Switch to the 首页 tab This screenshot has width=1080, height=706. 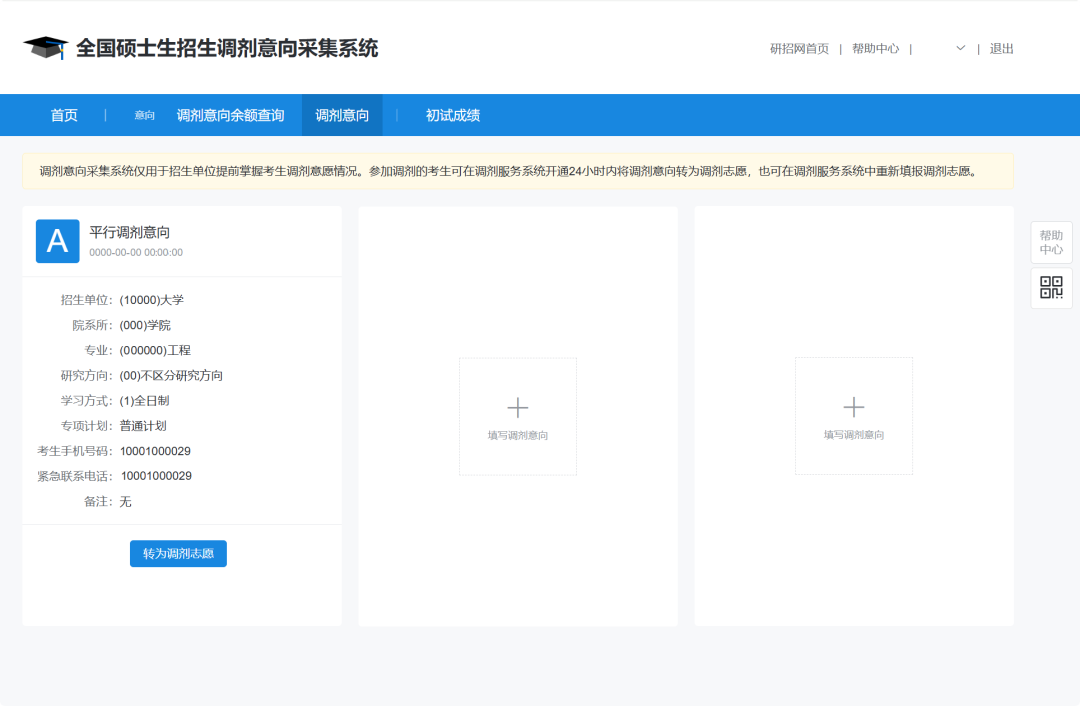pyautogui.click(x=63, y=115)
